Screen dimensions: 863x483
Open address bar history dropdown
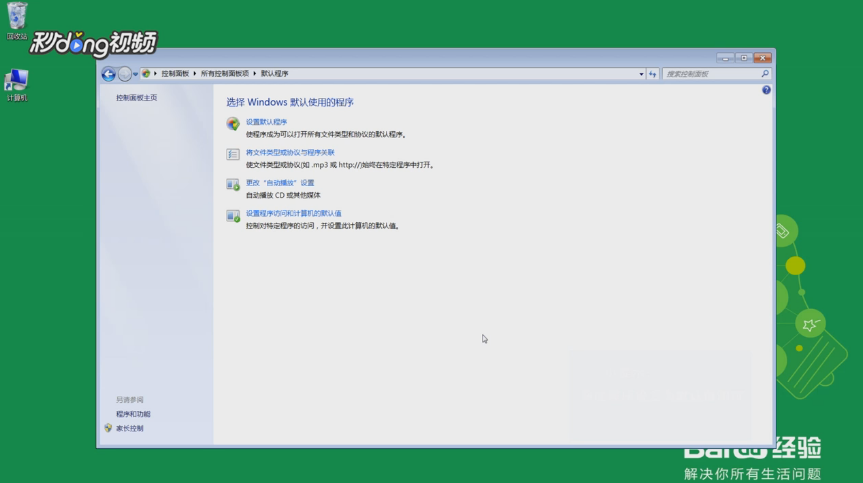tap(641, 74)
